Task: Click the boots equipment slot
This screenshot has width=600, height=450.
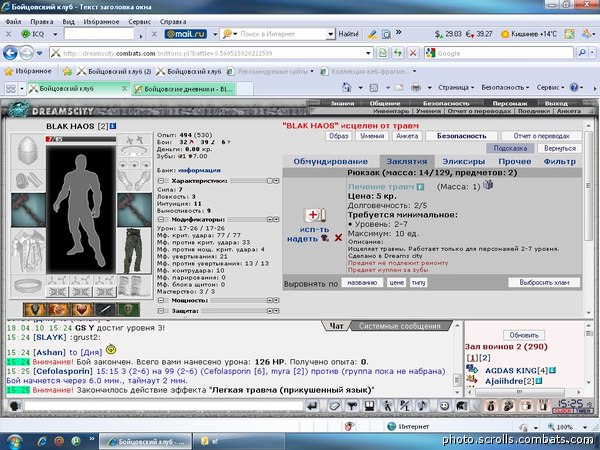Action: [134, 286]
